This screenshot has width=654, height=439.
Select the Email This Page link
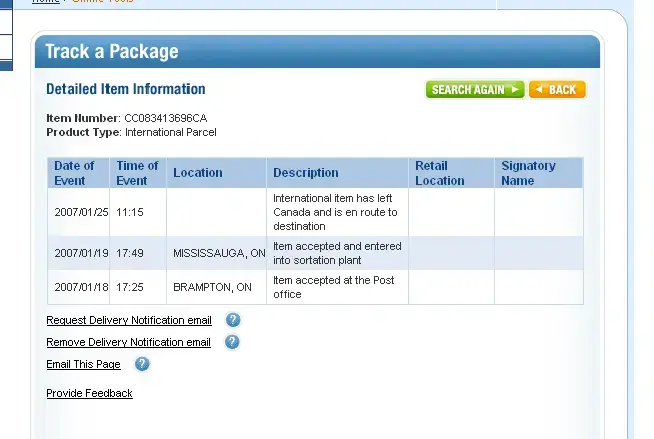[x=83, y=364]
